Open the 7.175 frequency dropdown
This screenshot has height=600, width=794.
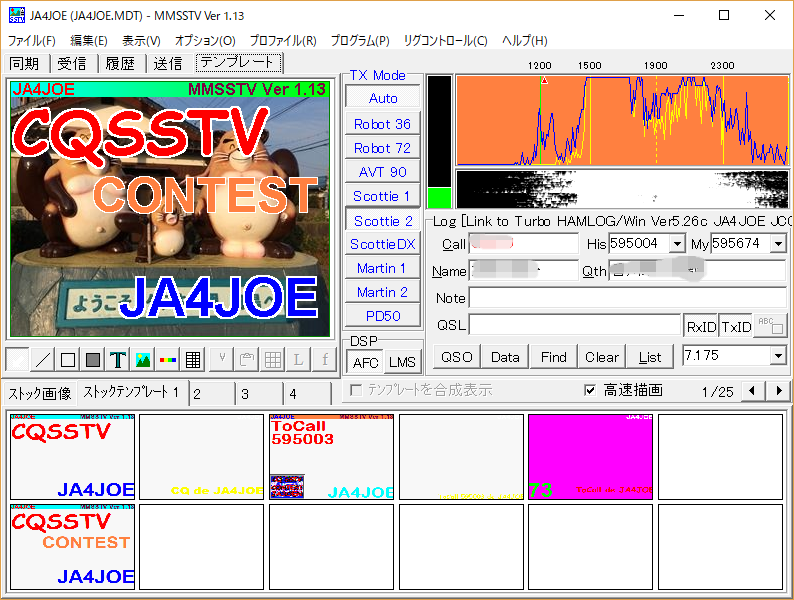coord(778,356)
